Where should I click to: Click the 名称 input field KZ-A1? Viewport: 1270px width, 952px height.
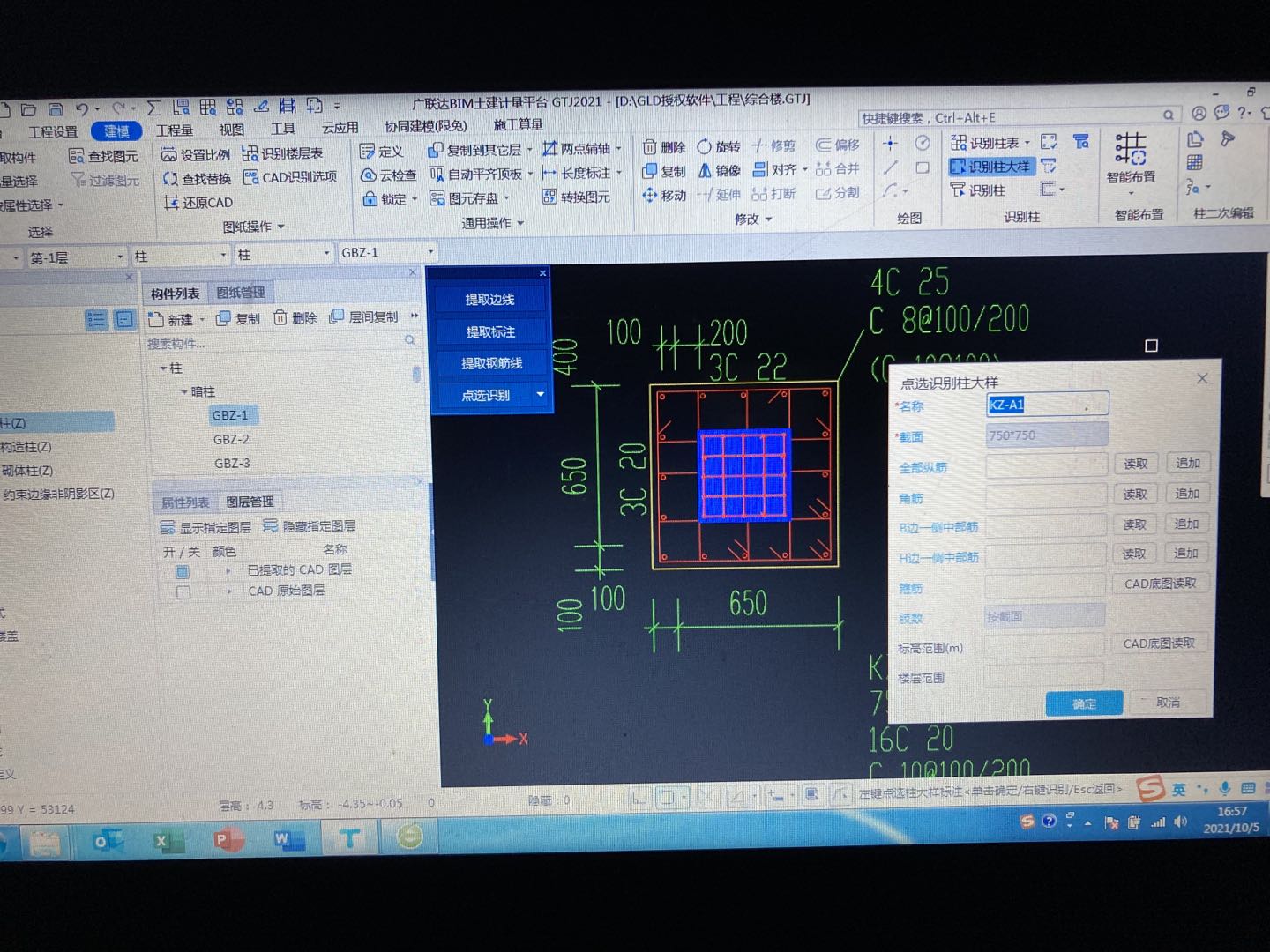click(x=1046, y=405)
